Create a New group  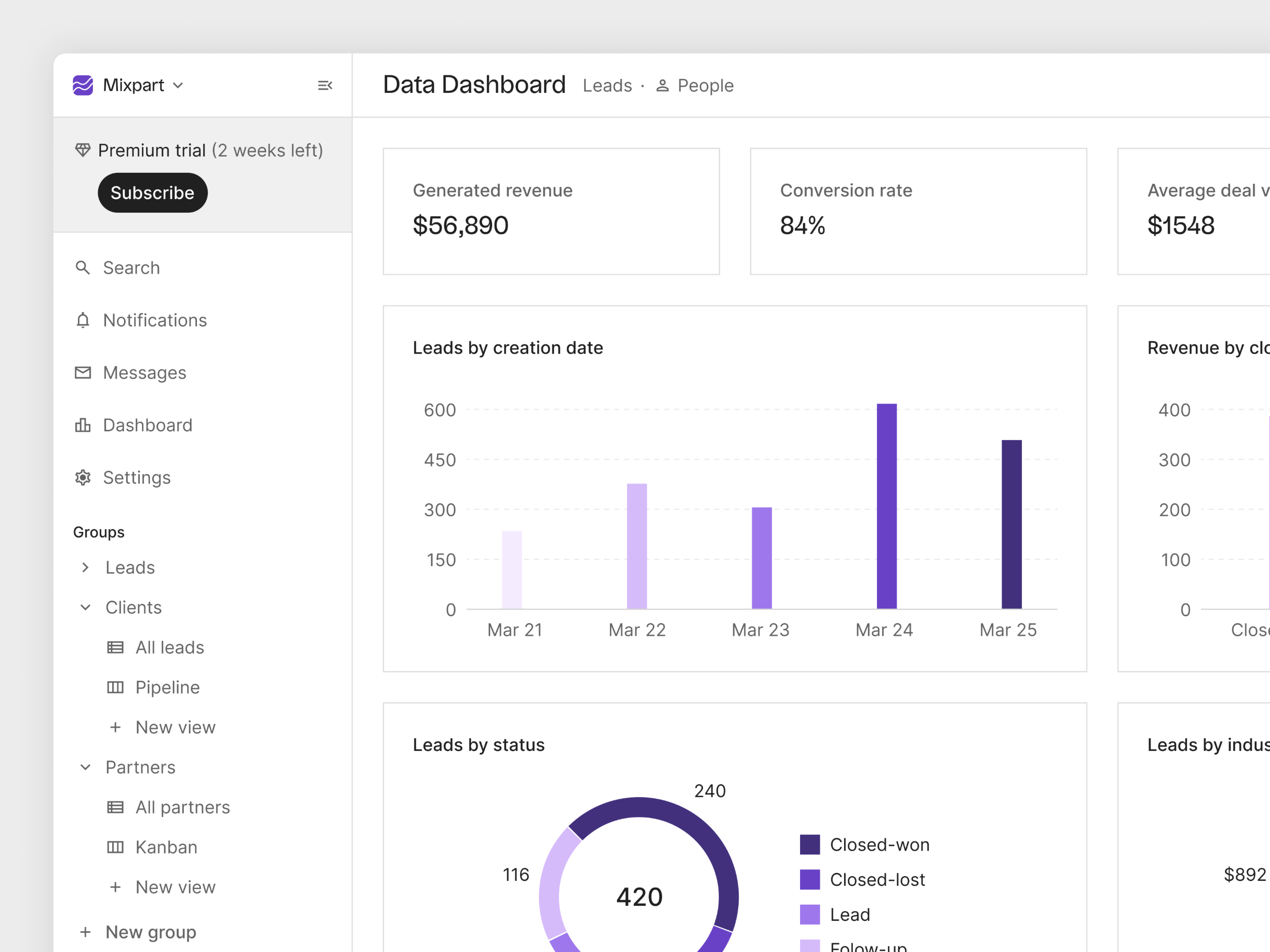click(151, 932)
